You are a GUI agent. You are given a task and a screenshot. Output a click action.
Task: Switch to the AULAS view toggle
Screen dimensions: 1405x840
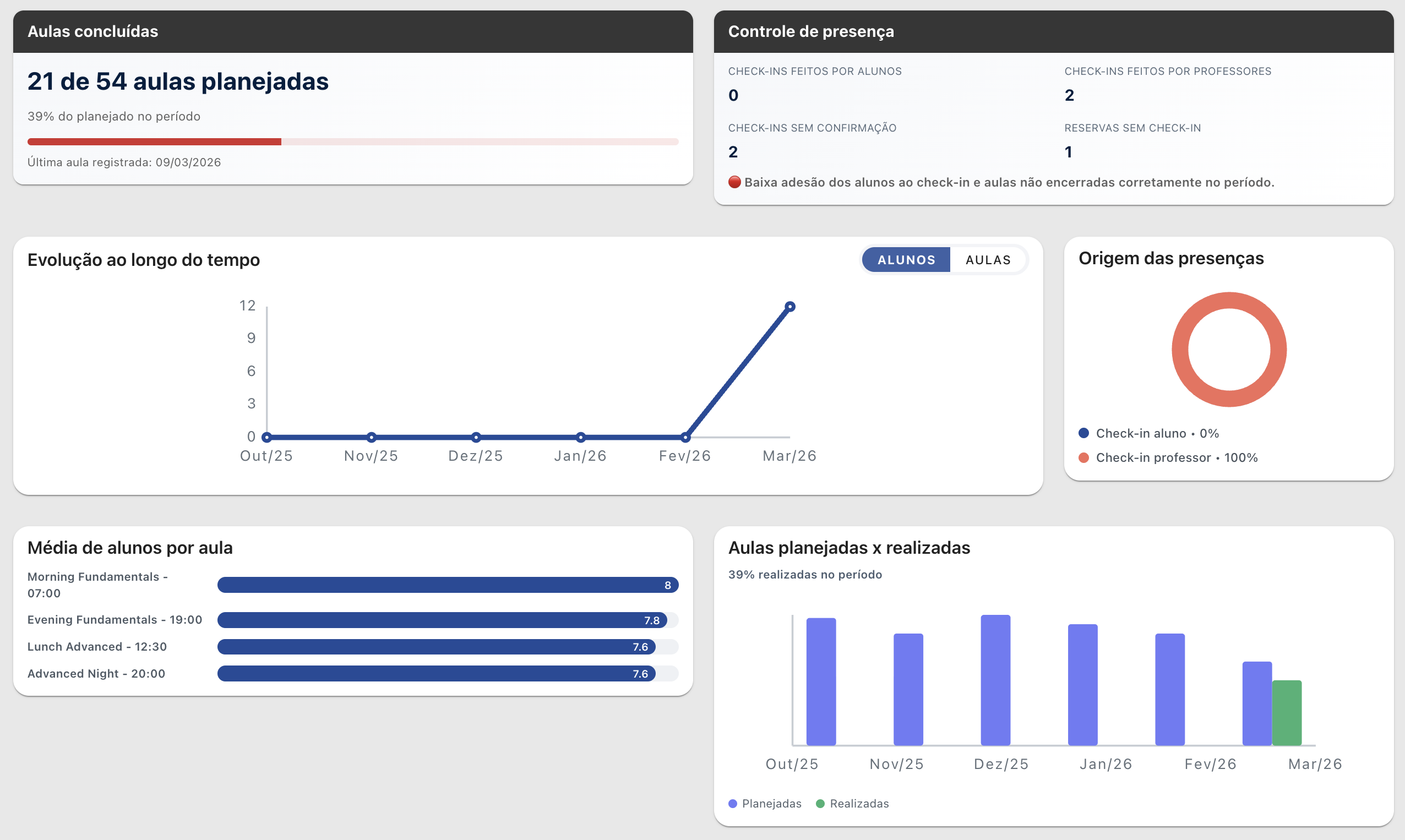pyautogui.click(x=988, y=260)
